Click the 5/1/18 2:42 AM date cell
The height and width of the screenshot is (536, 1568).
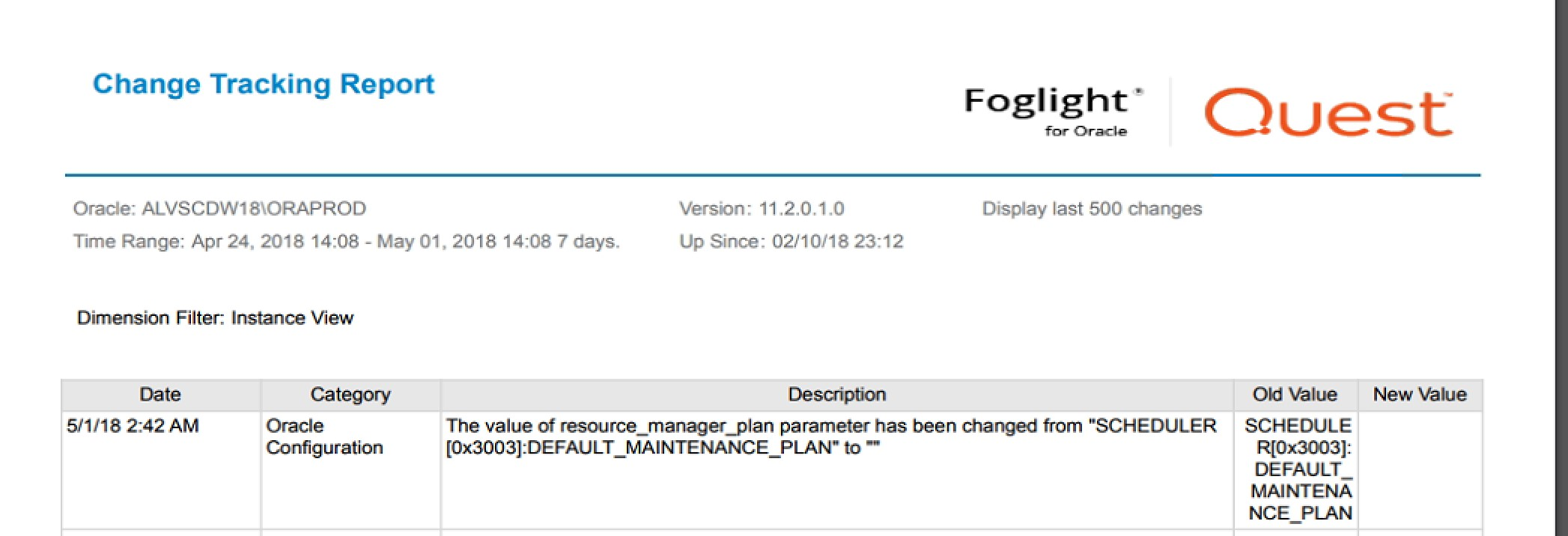pos(133,426)
